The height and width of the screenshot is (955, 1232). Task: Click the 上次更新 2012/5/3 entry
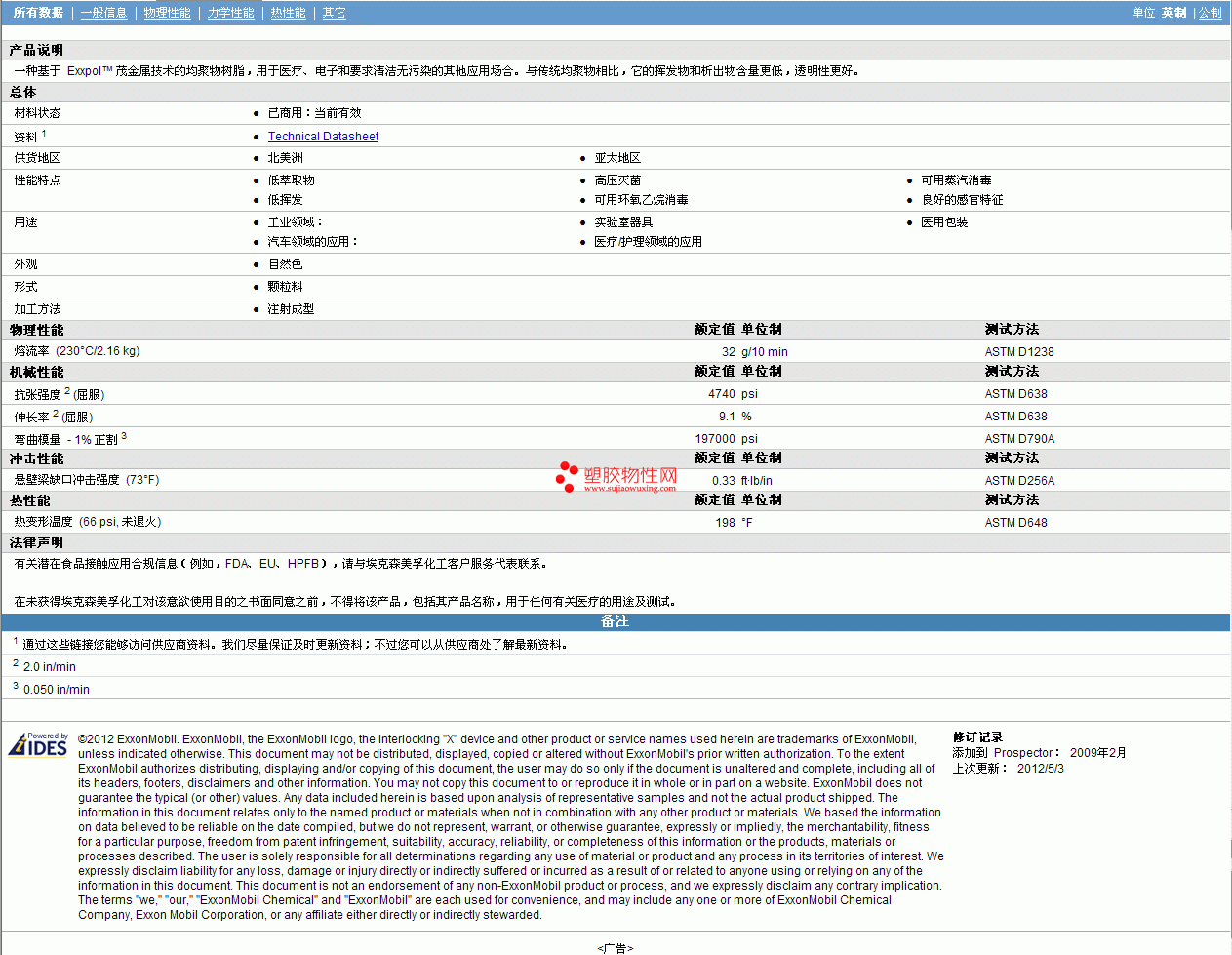click(1008, 769)
